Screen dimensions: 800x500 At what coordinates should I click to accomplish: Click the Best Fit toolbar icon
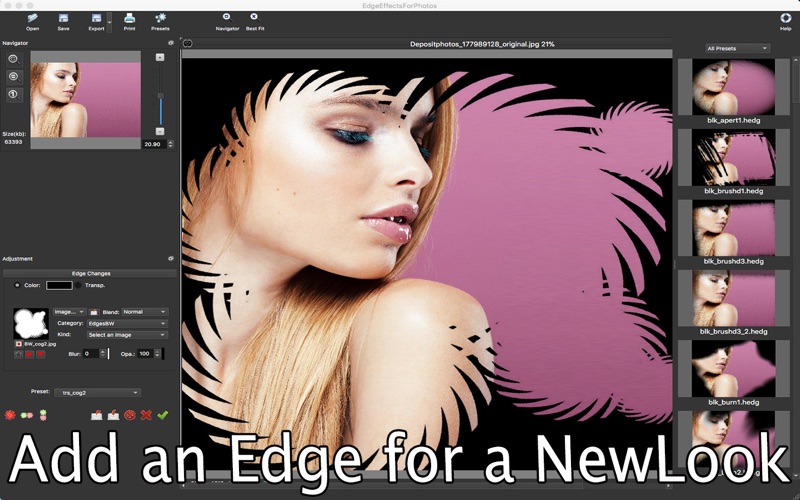click(255, 21)
